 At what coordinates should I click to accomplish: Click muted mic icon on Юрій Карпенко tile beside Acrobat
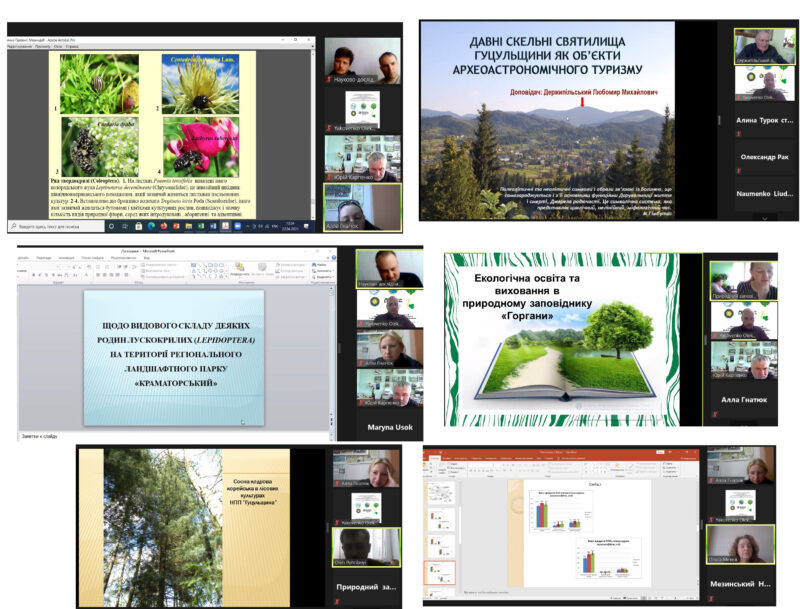[330, 176]
